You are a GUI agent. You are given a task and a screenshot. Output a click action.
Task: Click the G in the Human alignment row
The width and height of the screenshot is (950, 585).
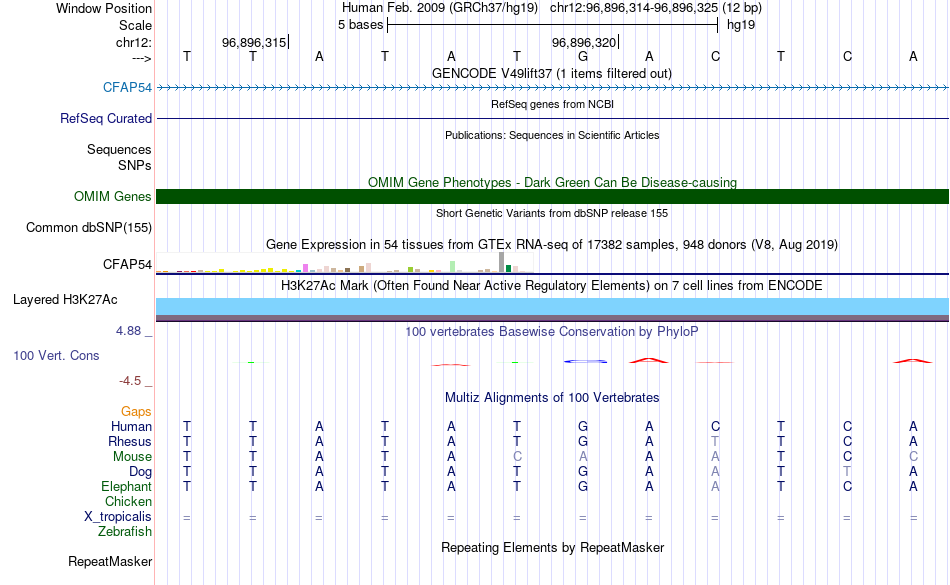[583, 426]
